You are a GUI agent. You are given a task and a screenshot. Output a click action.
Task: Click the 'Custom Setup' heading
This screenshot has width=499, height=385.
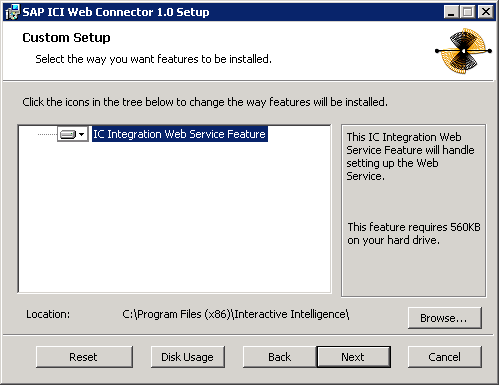(66, 38)
